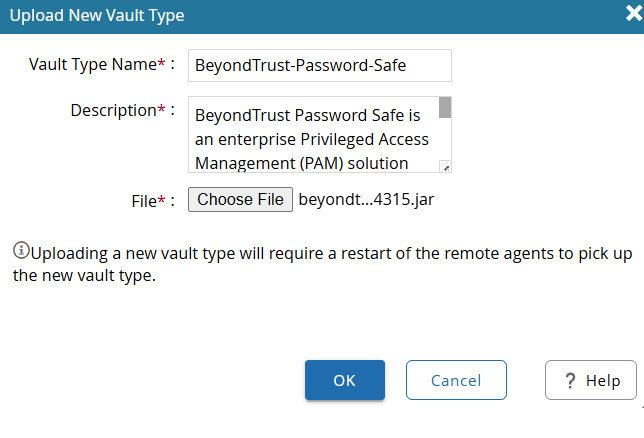The image size is (644, 438).
Task: Click the selected file name beyondt...4315.jar
Action: 366,200
